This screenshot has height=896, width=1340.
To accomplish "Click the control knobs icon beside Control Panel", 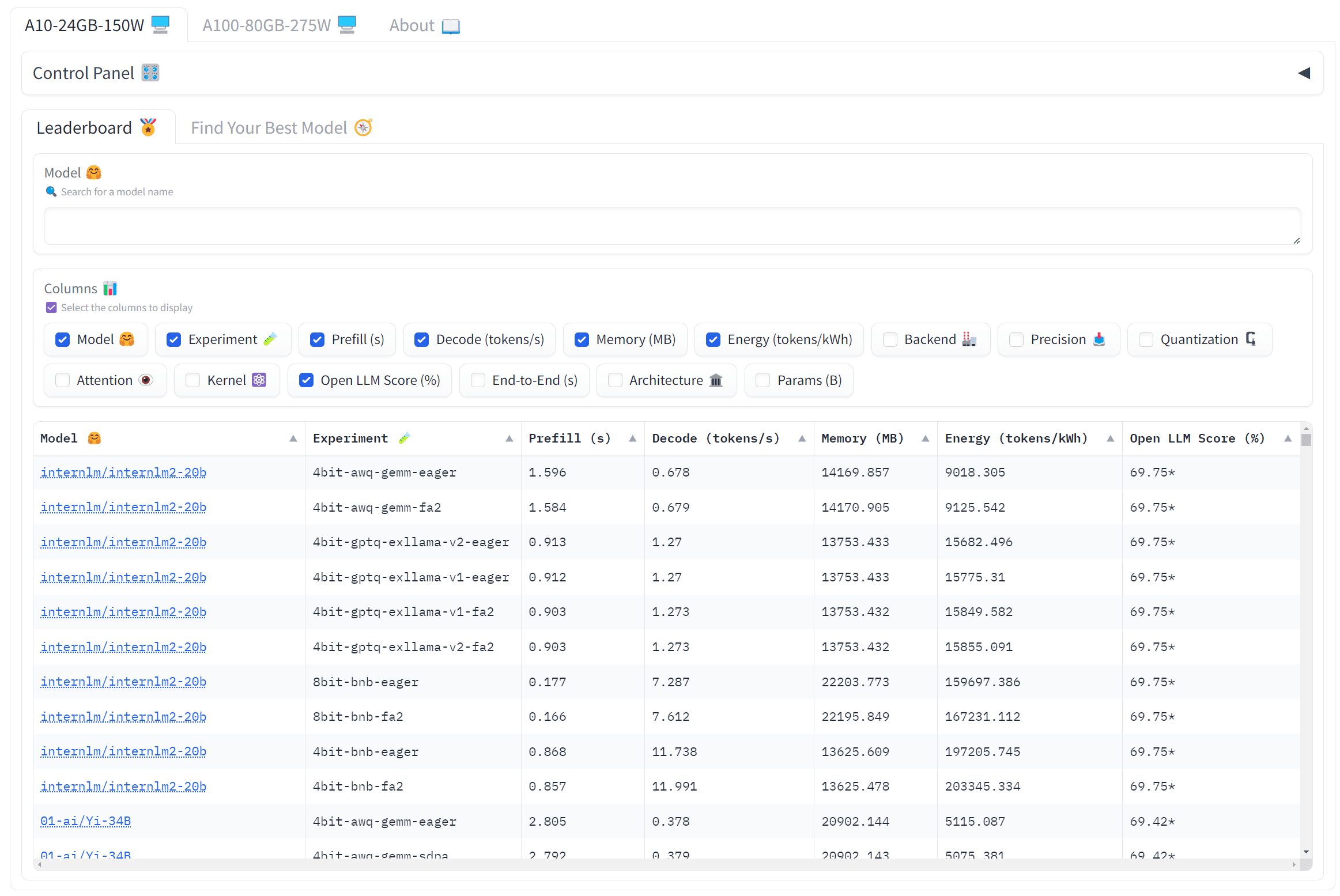I will coord(150,73).
